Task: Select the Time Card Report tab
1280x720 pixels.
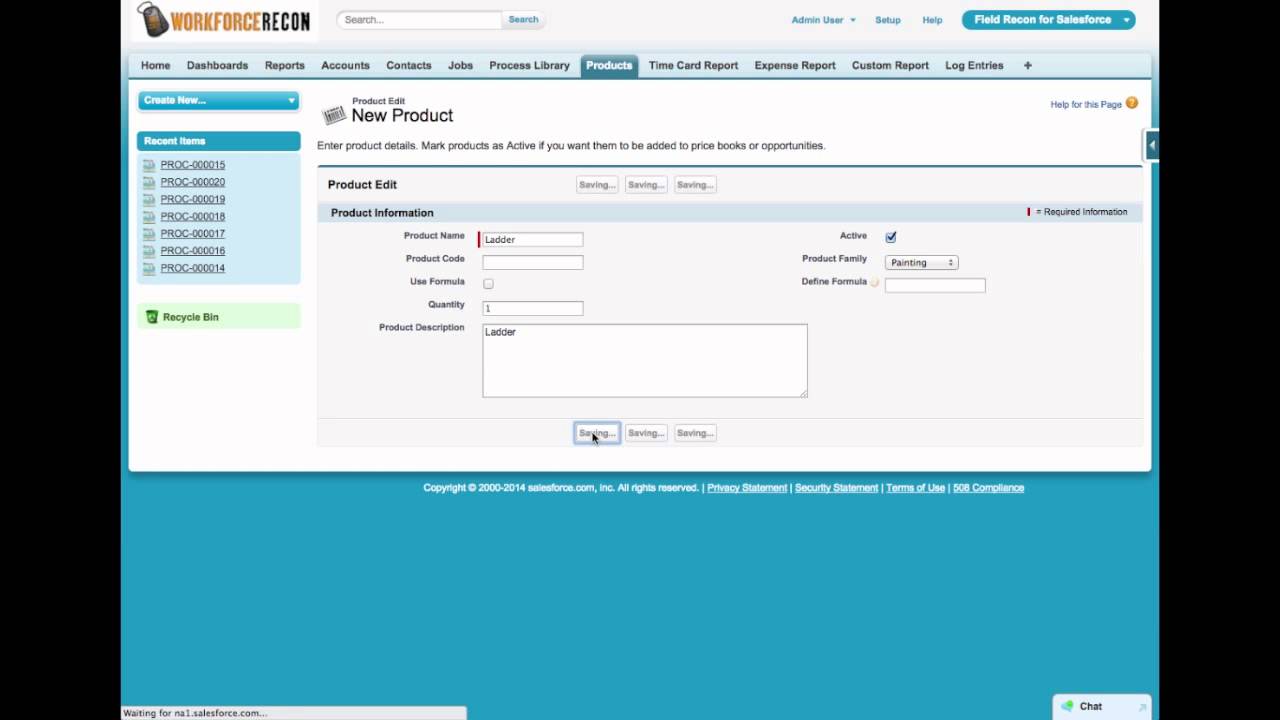Action: point(693,65)
